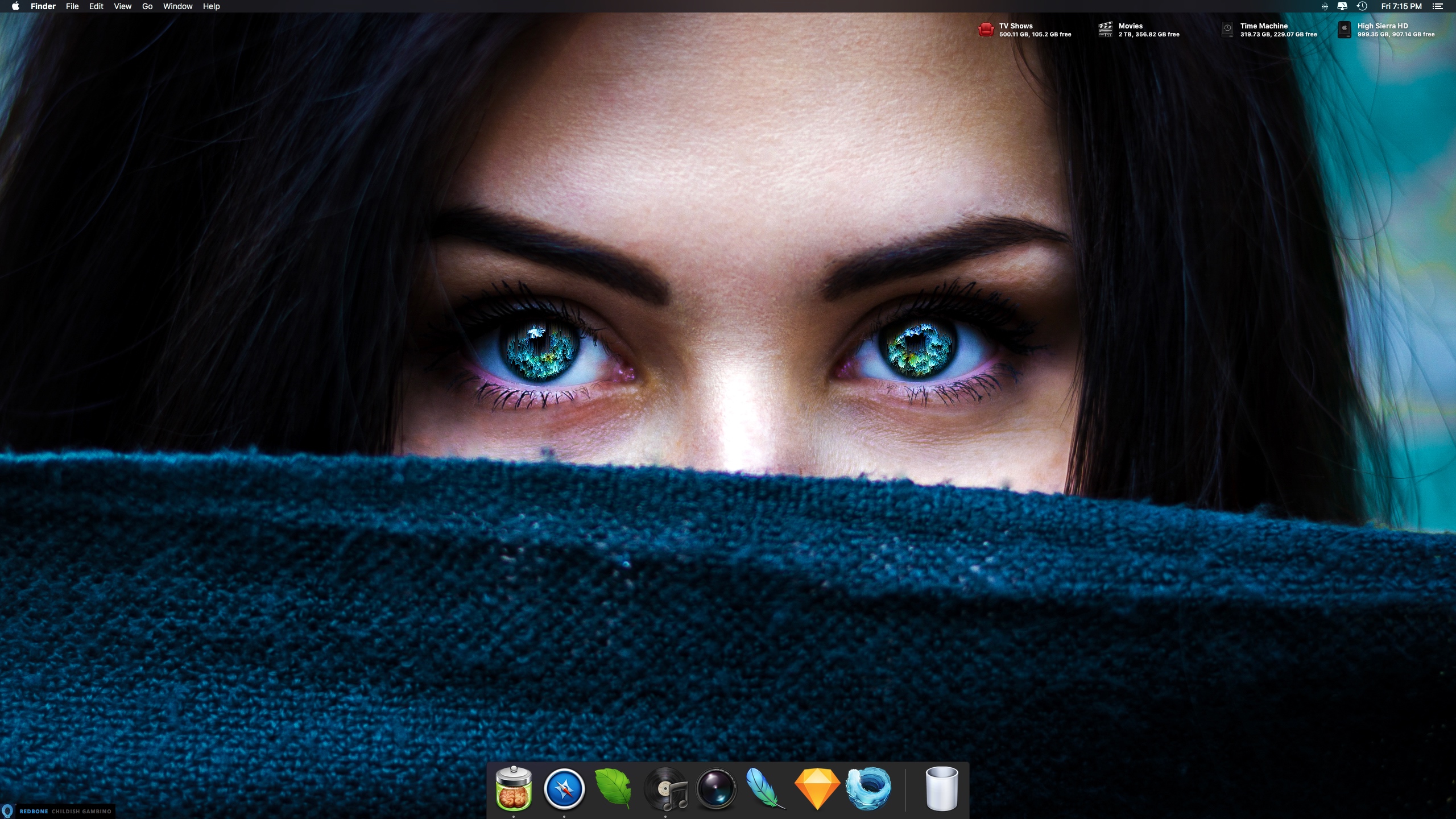Click the Time Machine drive label
The height and width of the screenshot is (819, 1456).
[1264, 26]
